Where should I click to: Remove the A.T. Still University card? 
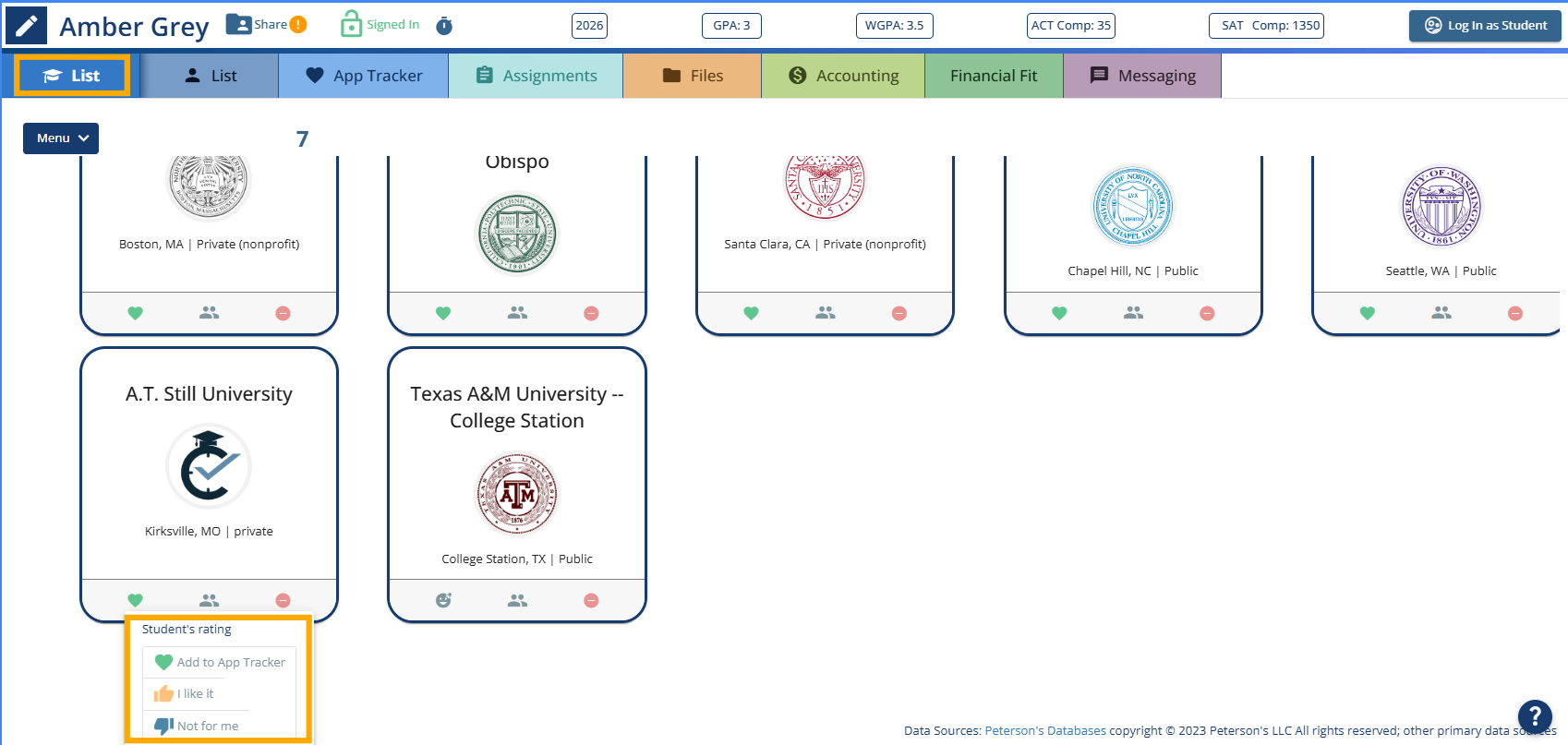coord(283,601)
